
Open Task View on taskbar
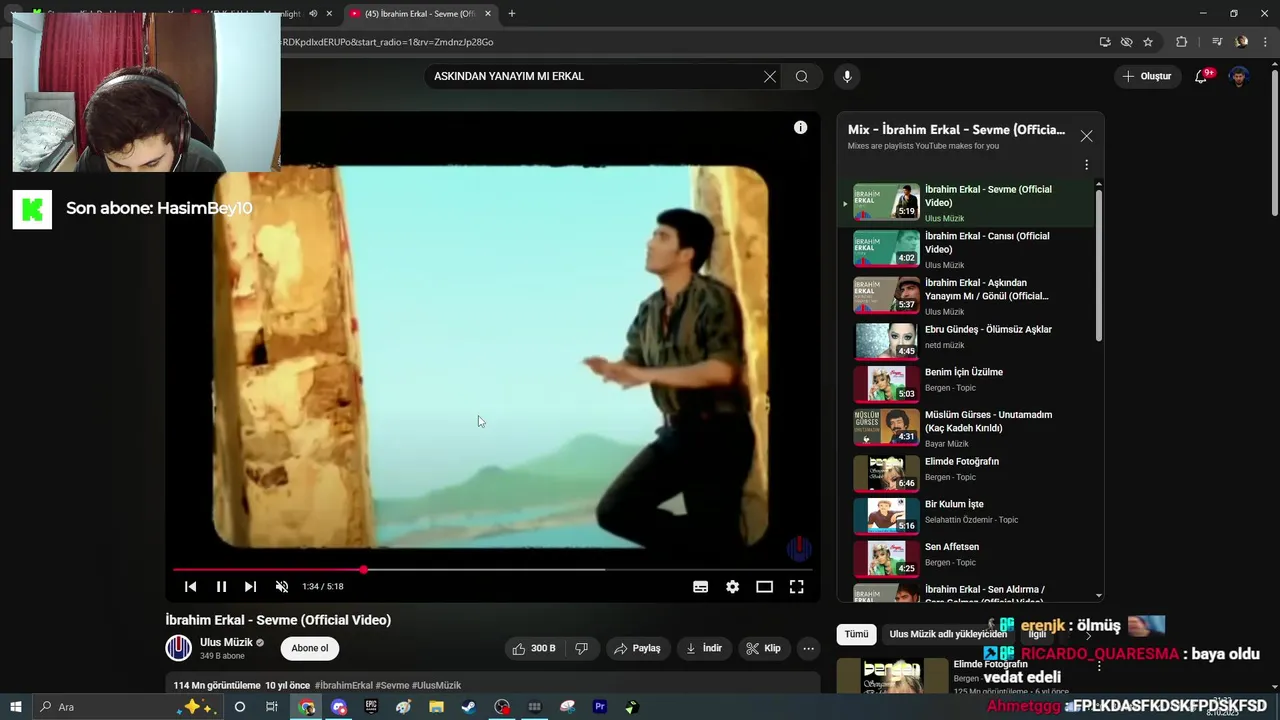coord(272,707)
